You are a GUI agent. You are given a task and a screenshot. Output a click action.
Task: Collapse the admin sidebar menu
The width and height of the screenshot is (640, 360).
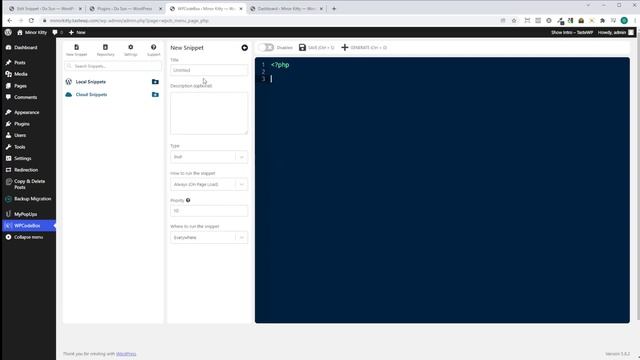[29, 237]
